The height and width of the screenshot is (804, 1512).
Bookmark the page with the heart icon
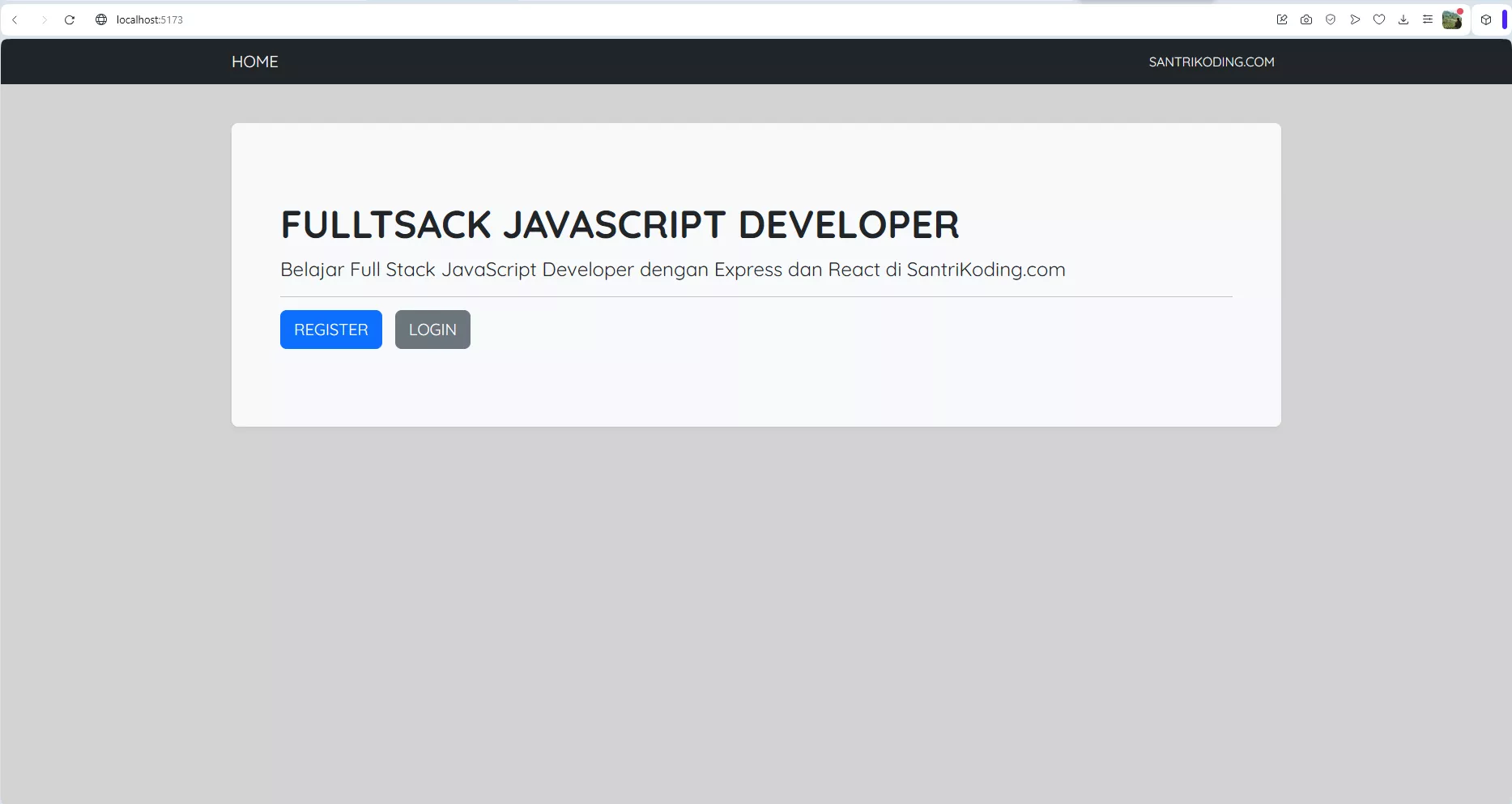(1379, 19)
